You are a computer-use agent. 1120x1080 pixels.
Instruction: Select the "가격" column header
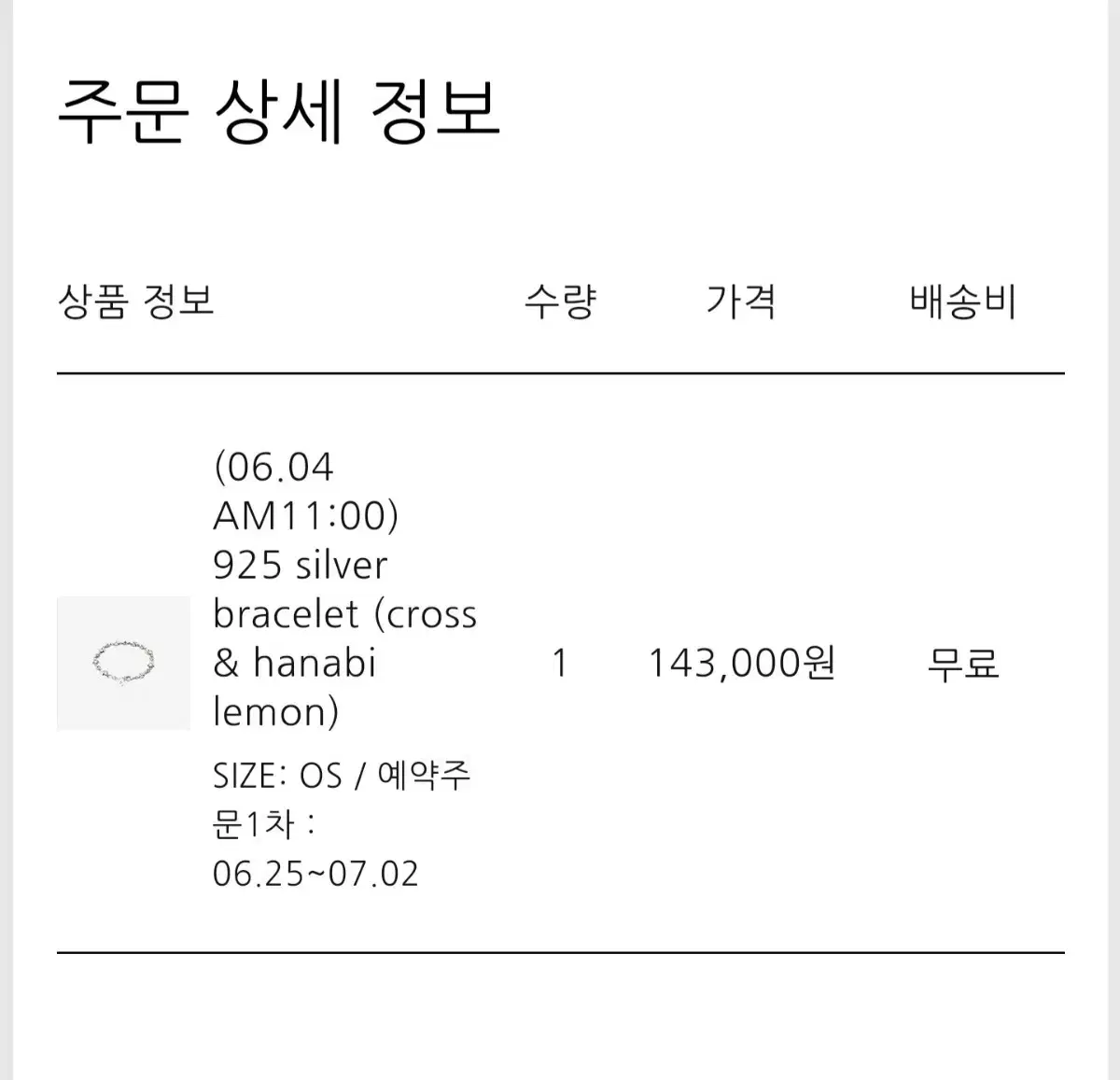click(x=741, y=302)
